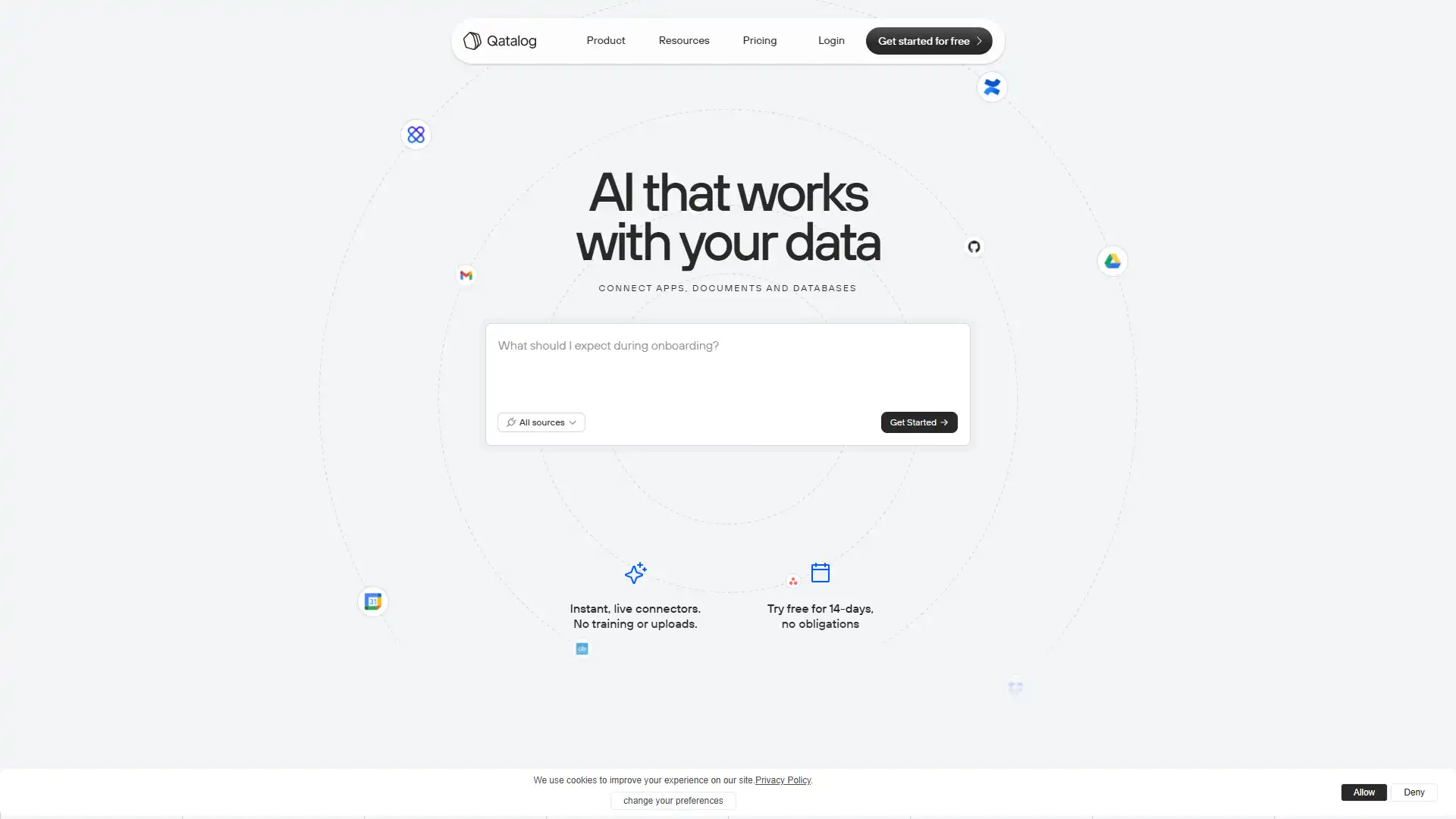Expand the All sources dropdown
Image resolution: width=1456 pixels, height=819 pixels.
(540, 421)
